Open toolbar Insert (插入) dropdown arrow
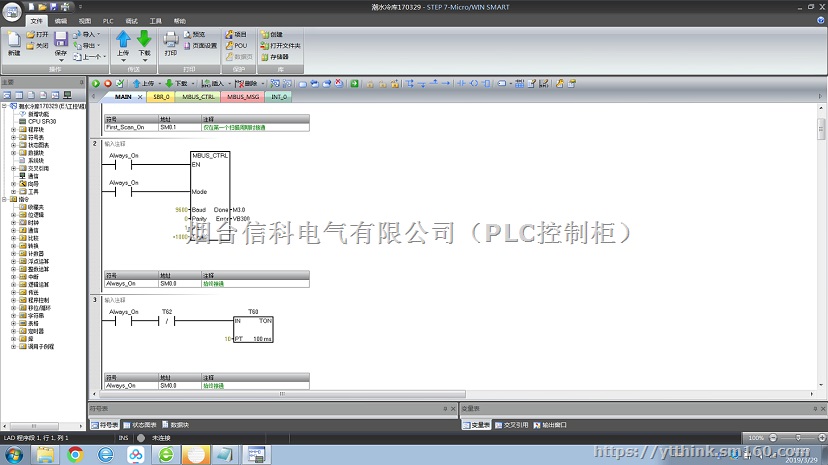Screen dimensions: 828x465 coord(229,83)
